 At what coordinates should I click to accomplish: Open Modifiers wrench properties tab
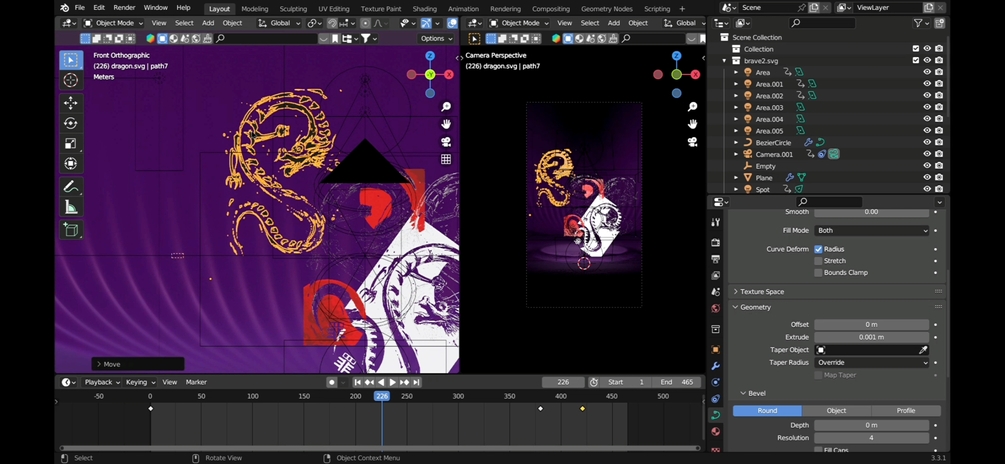coord(716,366)
